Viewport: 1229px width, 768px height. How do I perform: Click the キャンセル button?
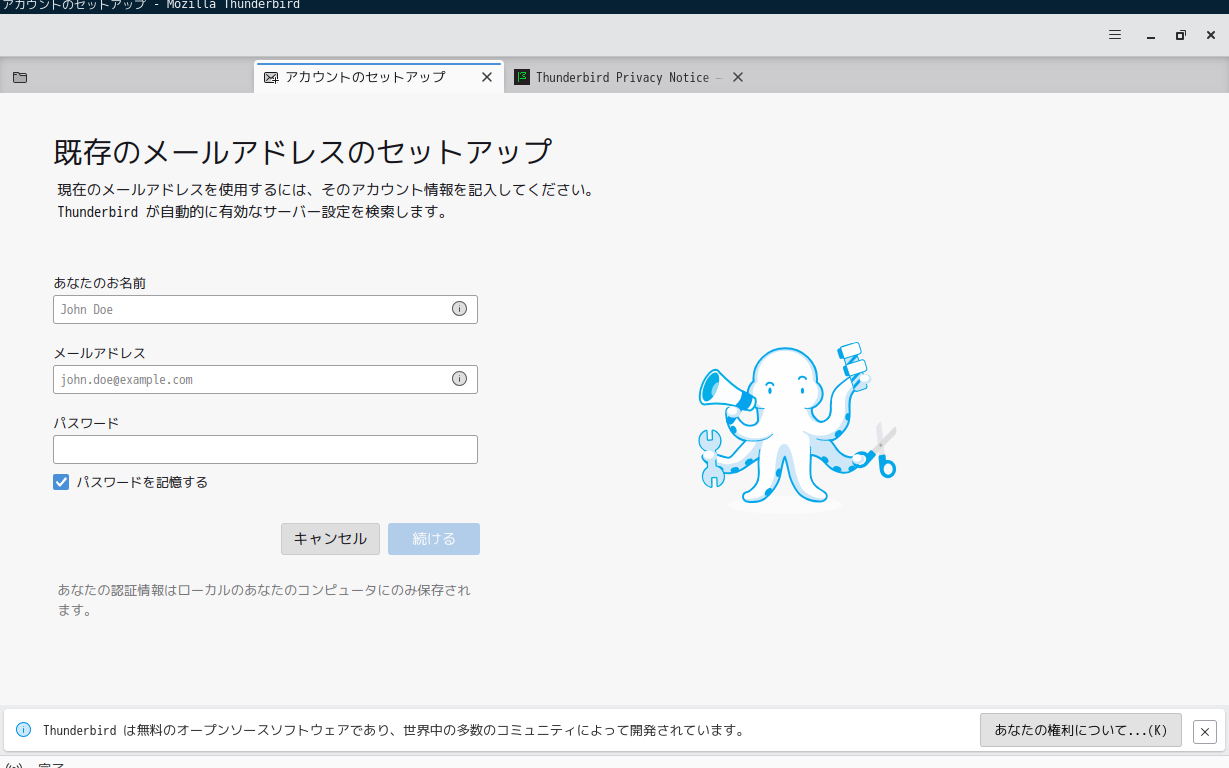[x=330, y=539]
